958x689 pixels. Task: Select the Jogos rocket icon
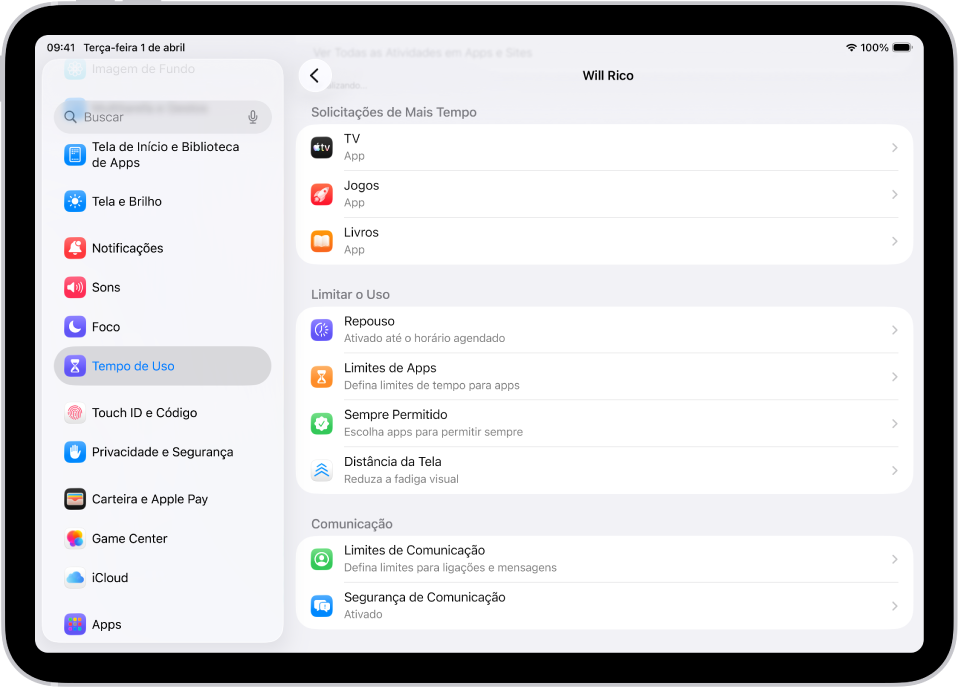tap(321, 194)
